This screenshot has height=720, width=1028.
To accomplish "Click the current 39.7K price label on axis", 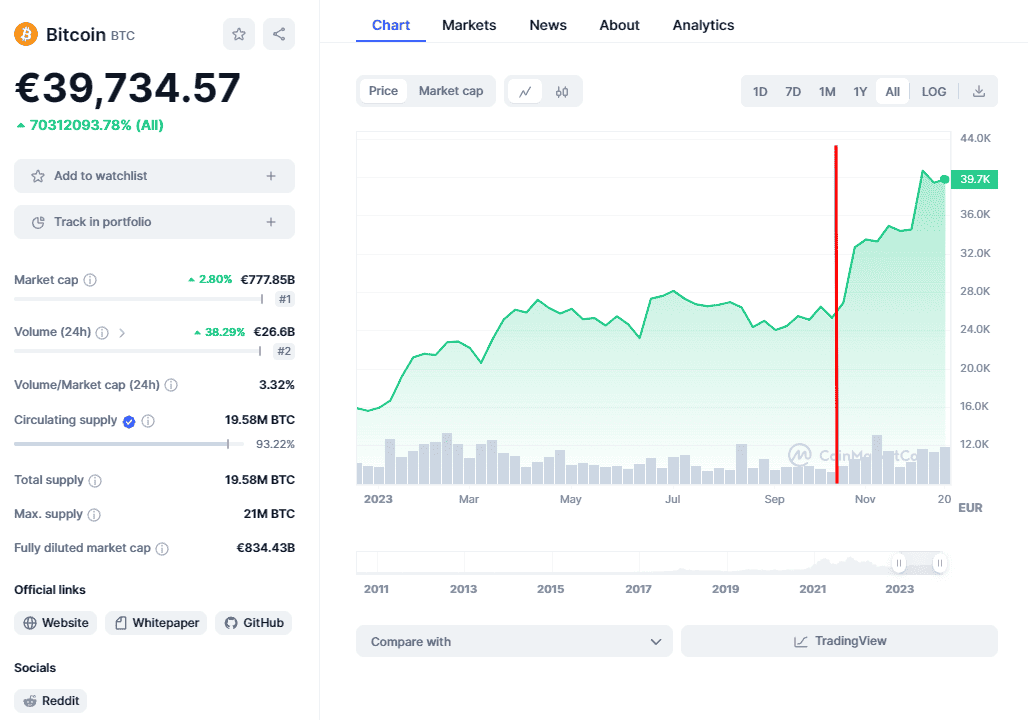I will coord(974,179).
